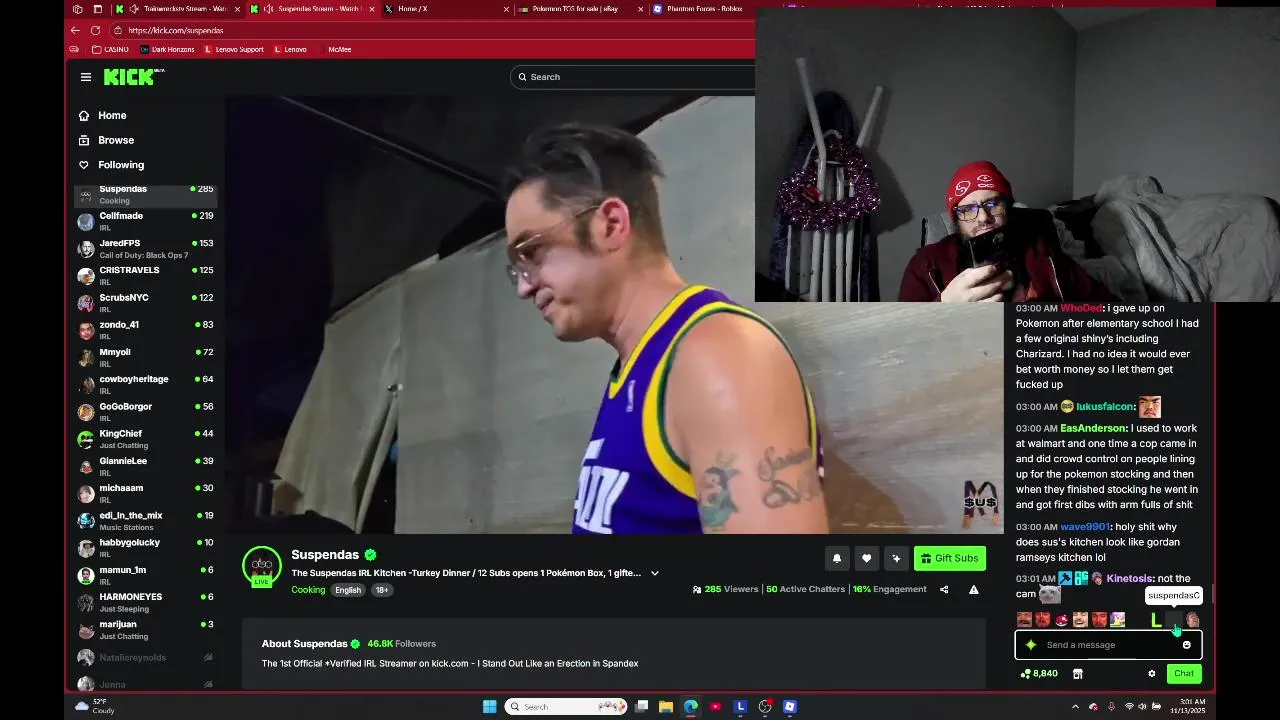Open JaredFPS channel in the sidebar
Screen dimensions: 1280x720
click(146, 248)
